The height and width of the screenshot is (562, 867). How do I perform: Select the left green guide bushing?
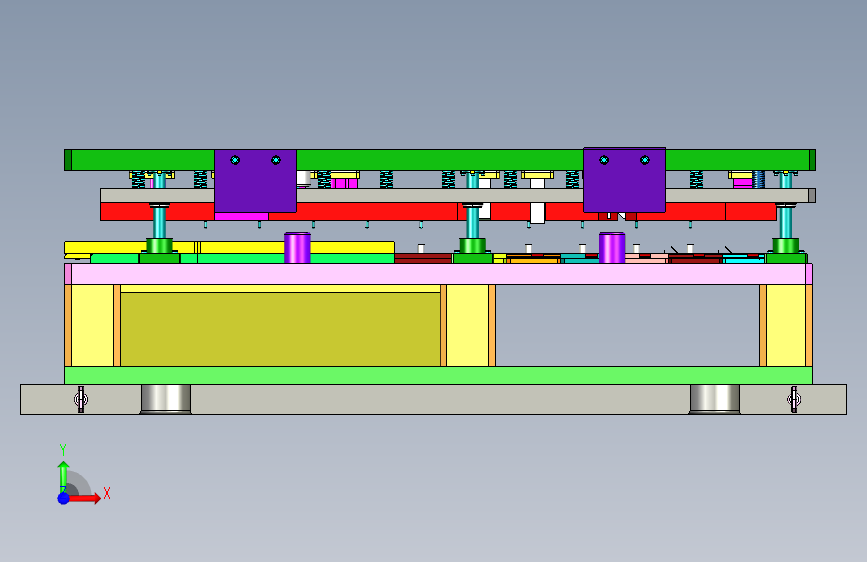159,251
